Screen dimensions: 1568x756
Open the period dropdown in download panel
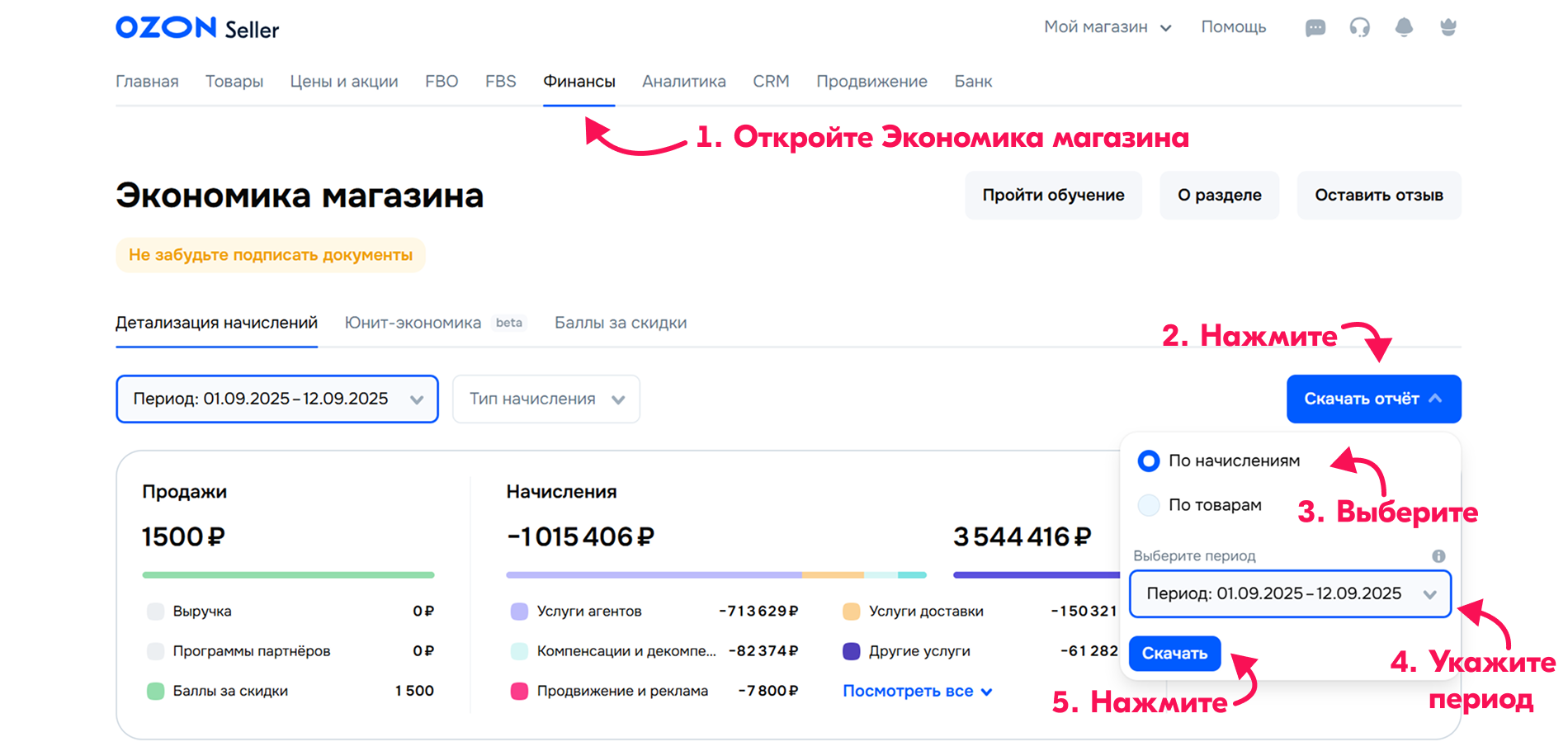pos(1289,594)
